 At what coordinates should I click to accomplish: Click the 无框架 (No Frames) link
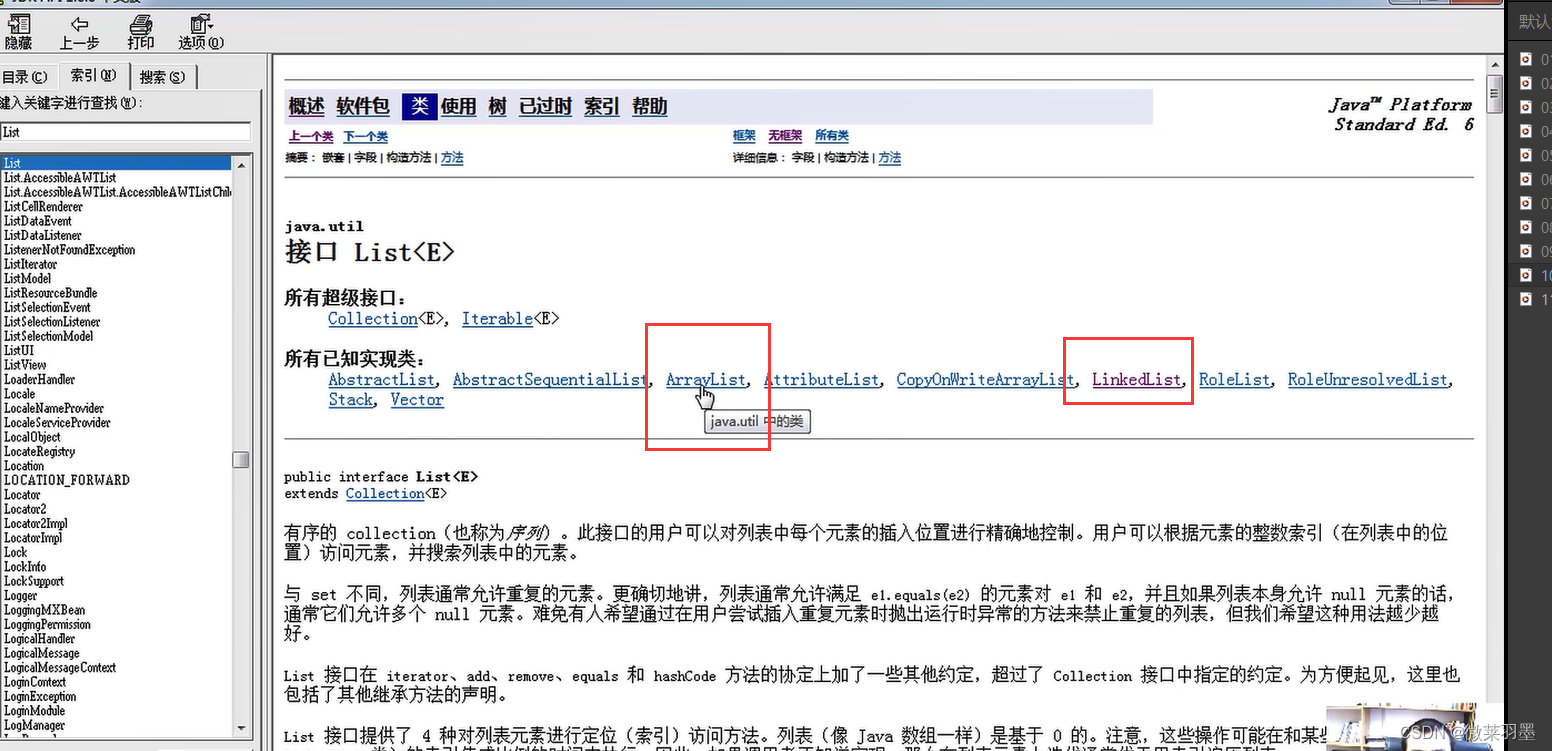pyautogui.click(x=785, y=136)
